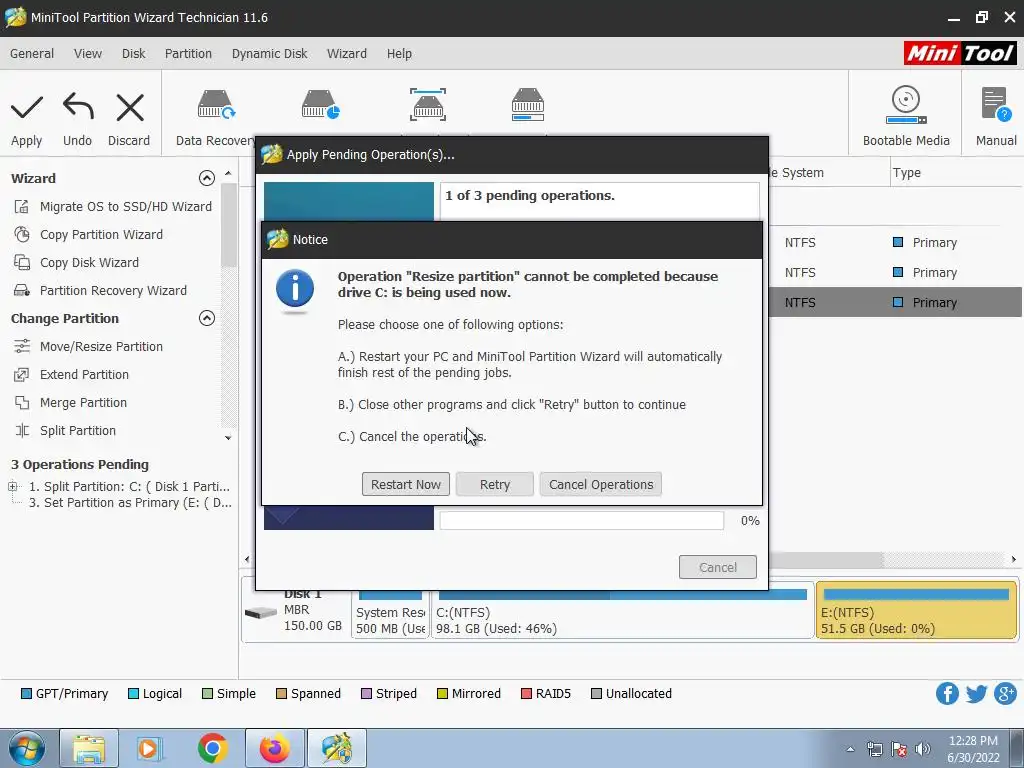This screenshot has width=1024, height=768.
Task: Open the General menu
Action: click(x=32, y=54)
